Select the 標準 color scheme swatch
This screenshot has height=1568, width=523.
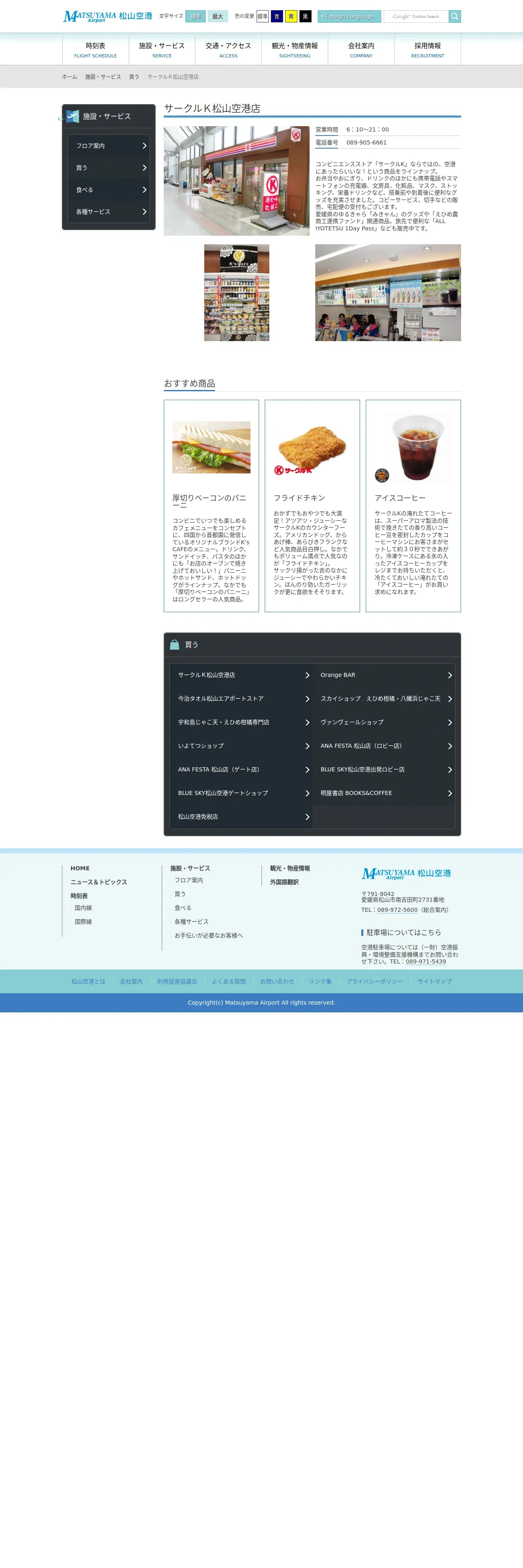(x=262, y=16)
